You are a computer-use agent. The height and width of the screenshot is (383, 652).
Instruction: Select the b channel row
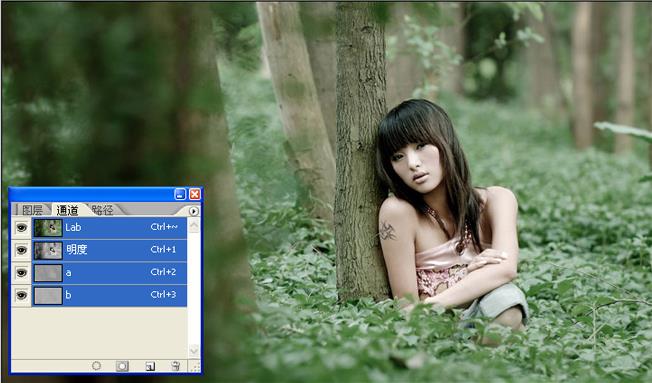[x=109, y=295]
